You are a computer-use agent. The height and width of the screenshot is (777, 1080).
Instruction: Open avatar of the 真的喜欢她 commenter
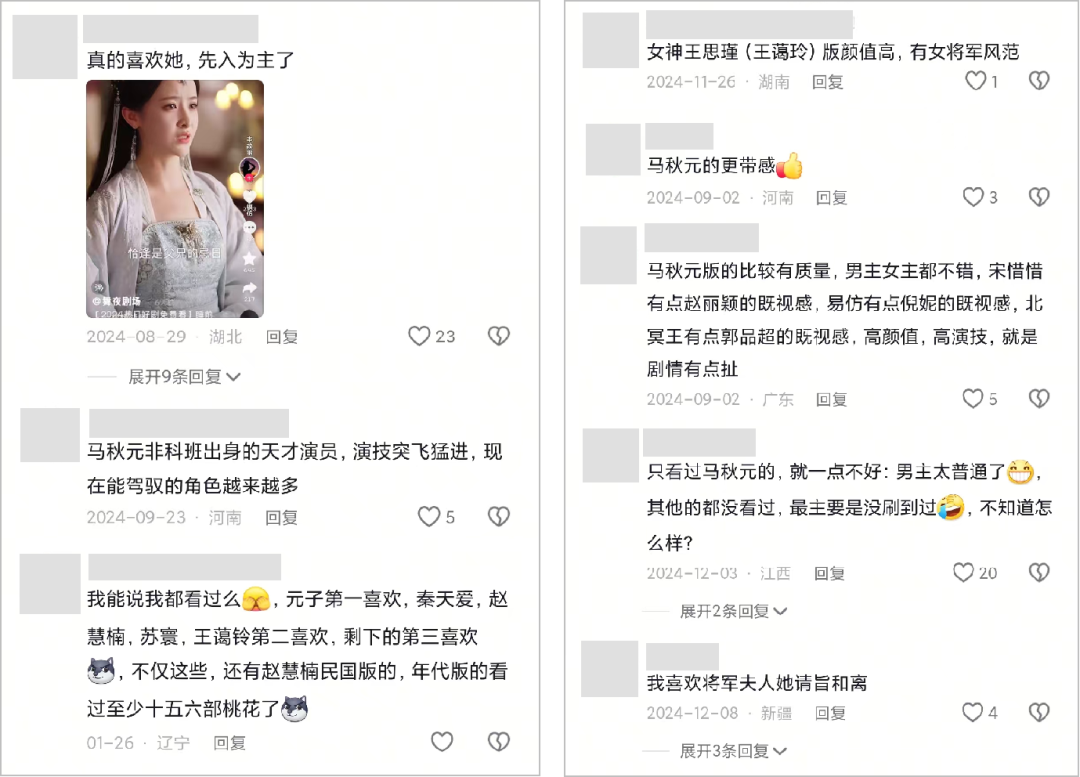(45, 47)
